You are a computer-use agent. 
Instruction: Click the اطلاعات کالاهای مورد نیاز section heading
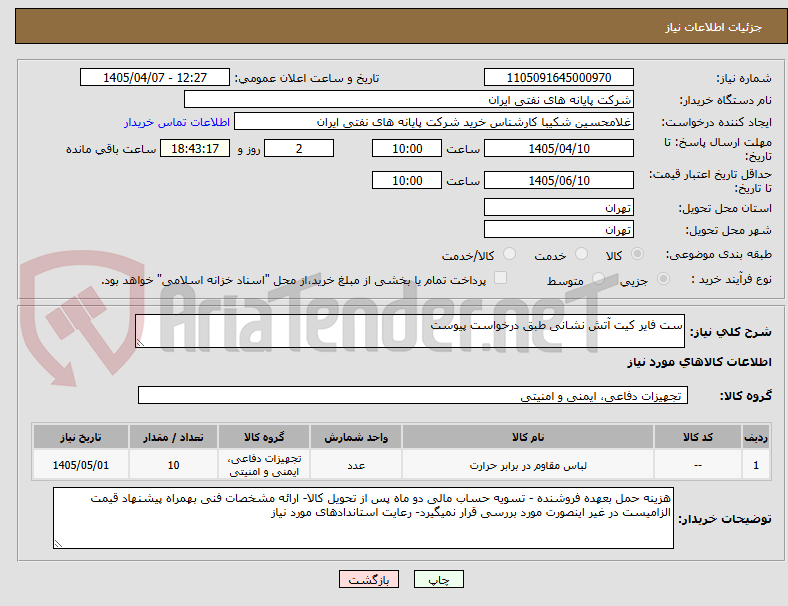699,362
